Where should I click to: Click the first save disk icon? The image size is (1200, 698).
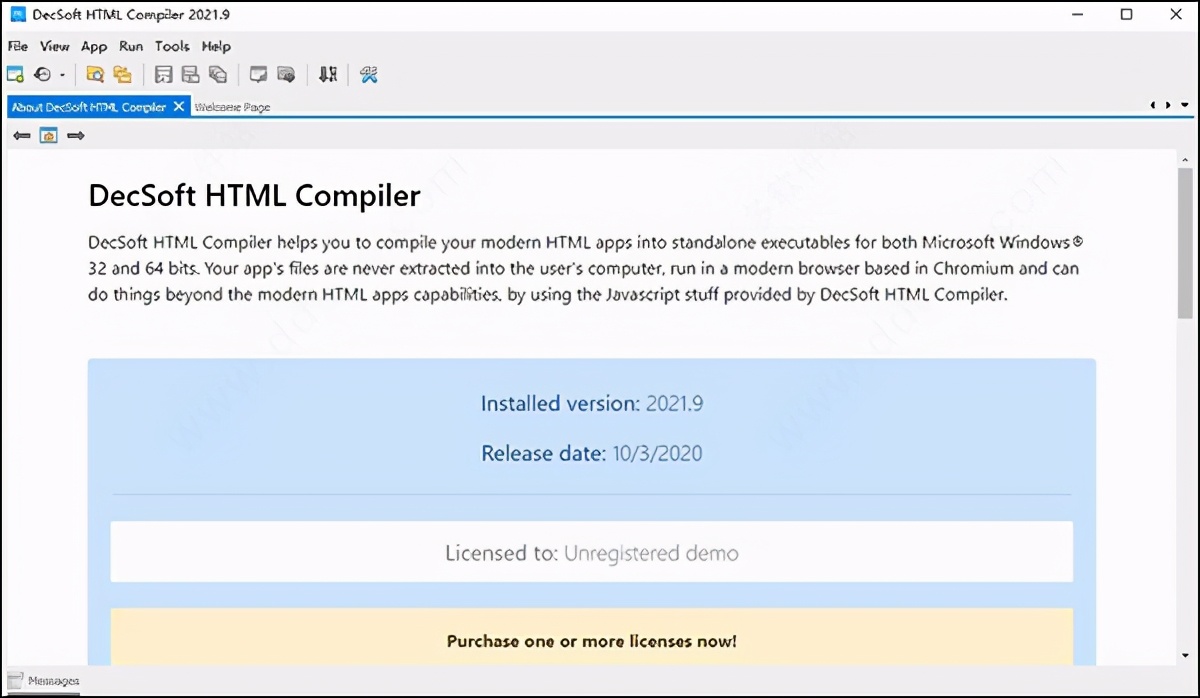(x=164, y=74)
